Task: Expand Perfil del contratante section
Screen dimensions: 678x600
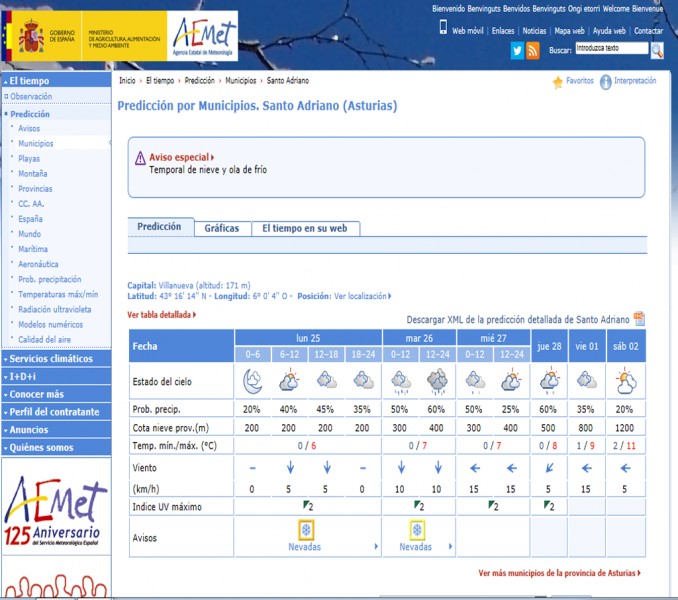Action: coord(56,412)
